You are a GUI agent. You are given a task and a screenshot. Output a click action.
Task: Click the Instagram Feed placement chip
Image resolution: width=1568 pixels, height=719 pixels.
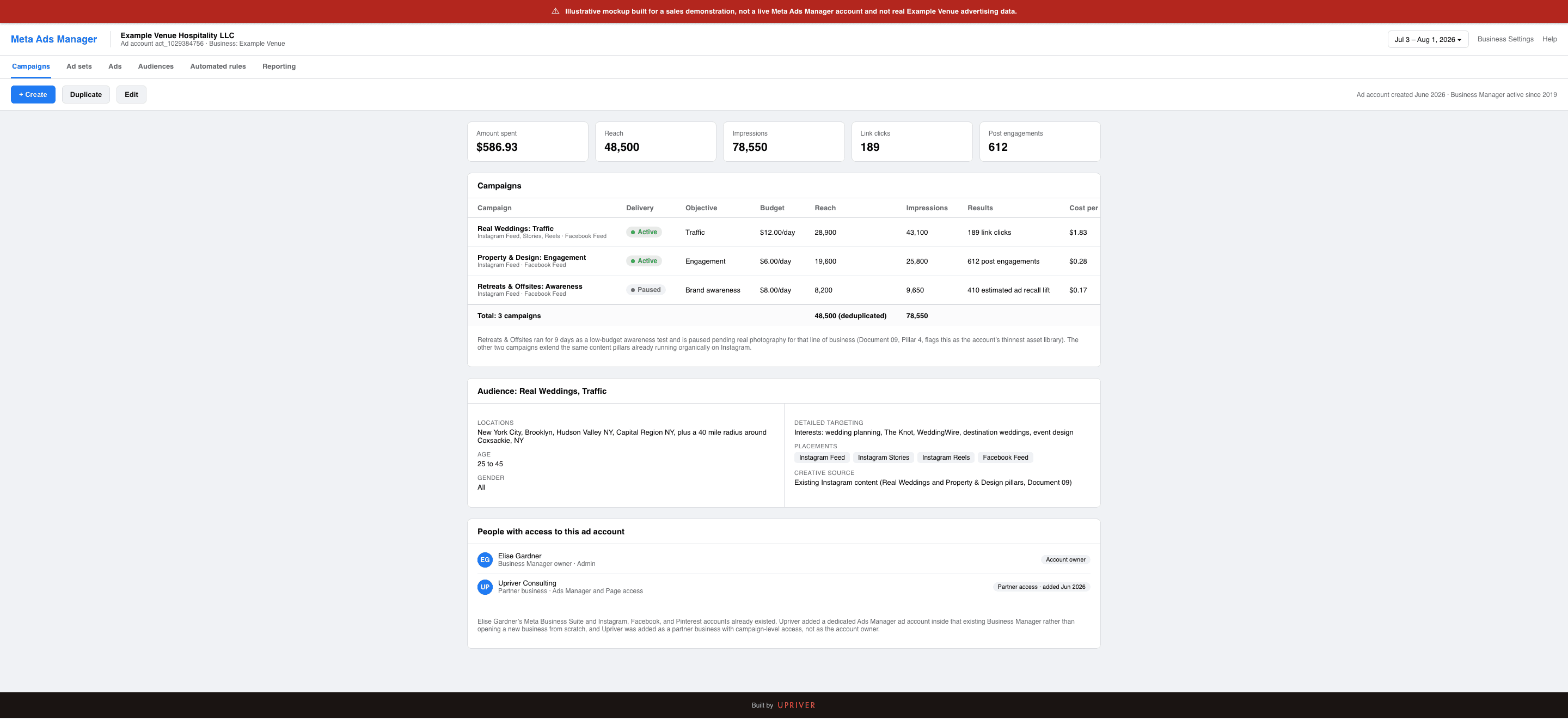point(822,458)
